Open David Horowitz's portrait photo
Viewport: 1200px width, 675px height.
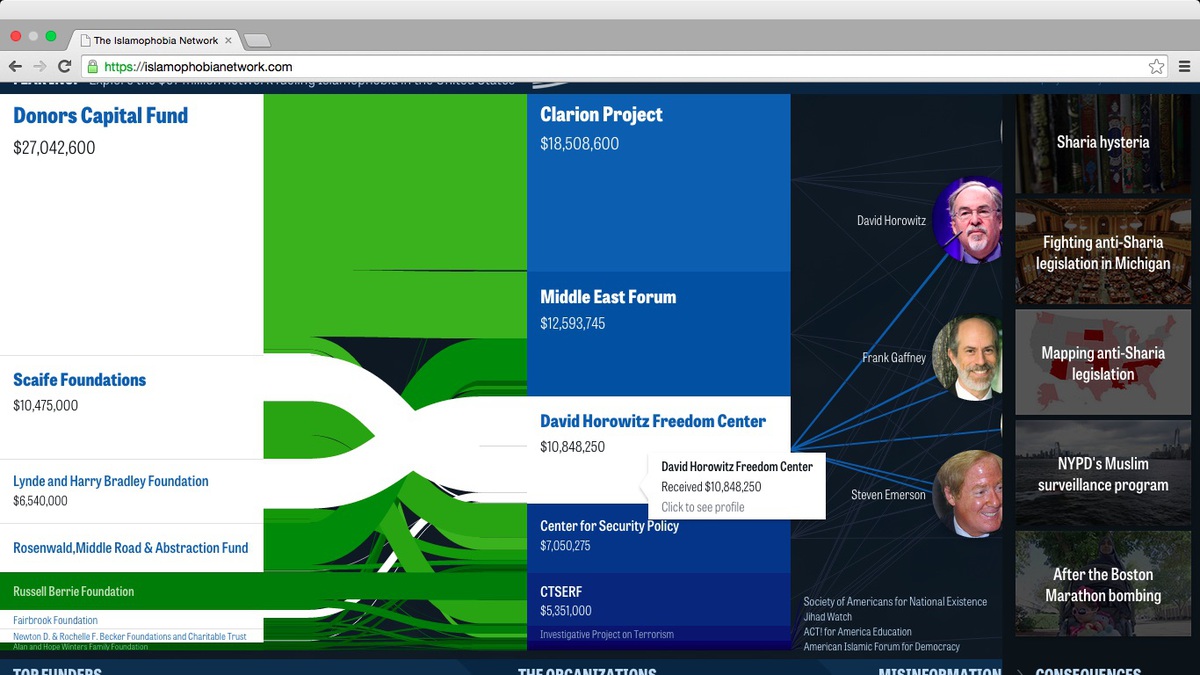click(967, 220)
